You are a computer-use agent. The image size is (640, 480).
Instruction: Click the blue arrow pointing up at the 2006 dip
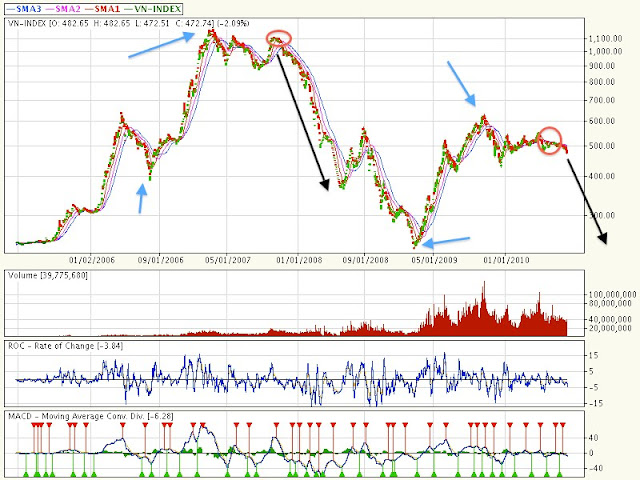pyautogui.click(x=143, y=197)
